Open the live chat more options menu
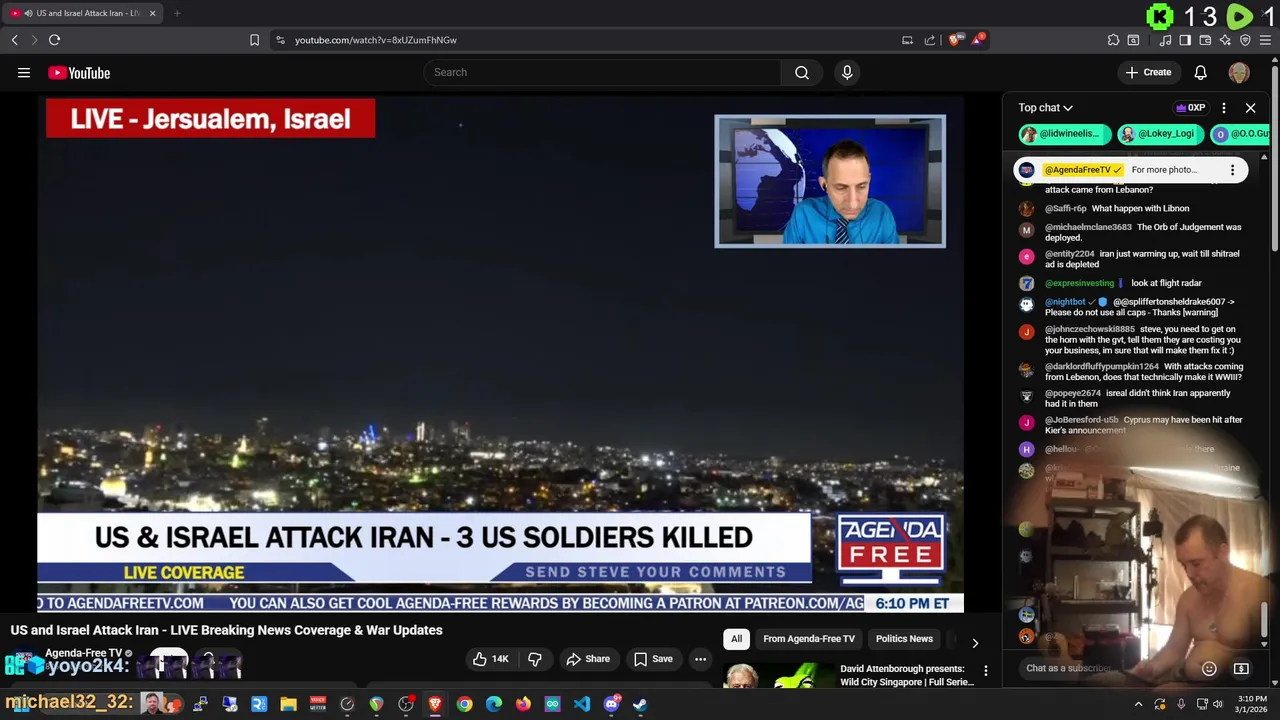This screenshot has height=720, width=1280. tap(1224, 108)
